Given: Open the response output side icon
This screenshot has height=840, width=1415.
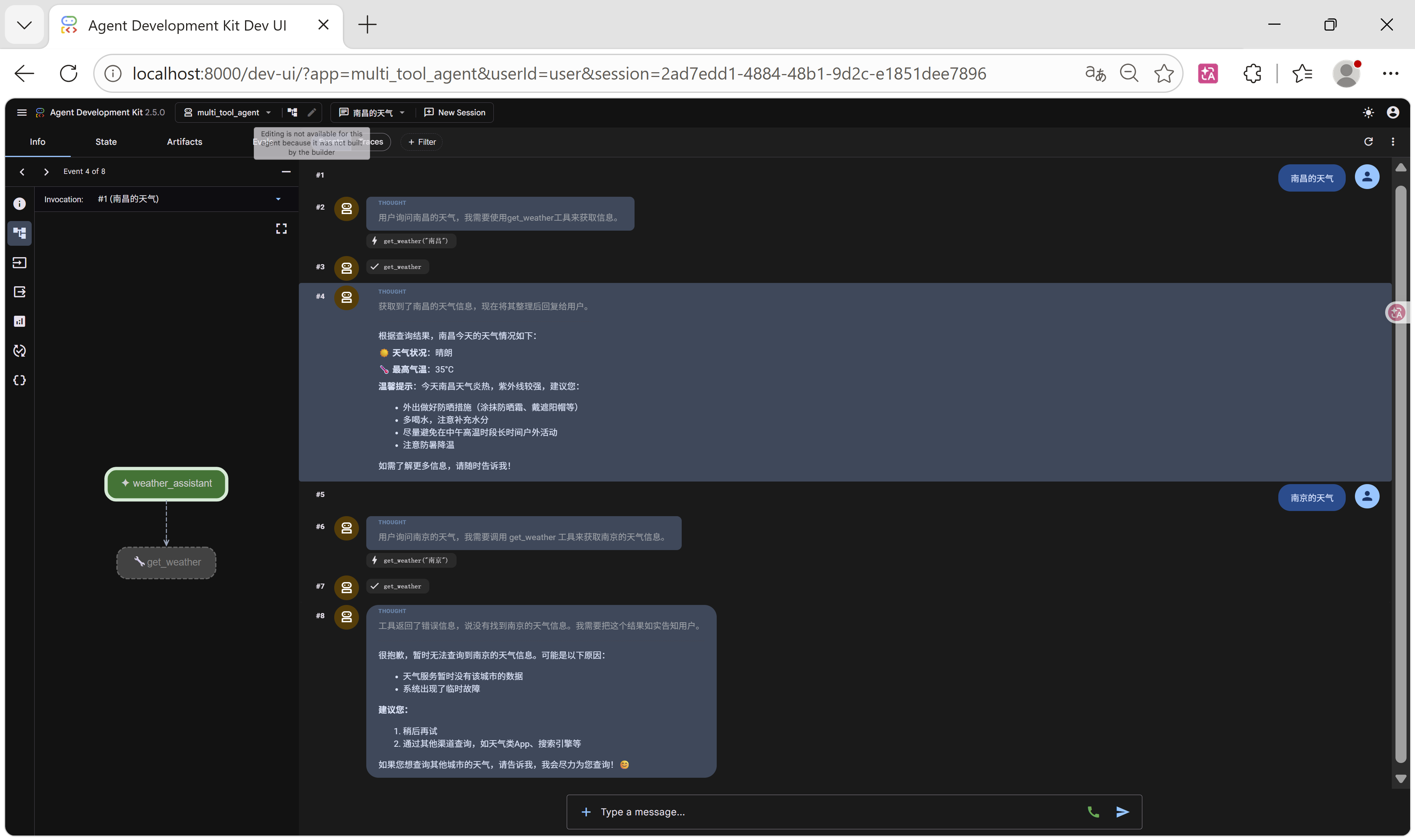Looking at the screenshot, I should [19, 292].
